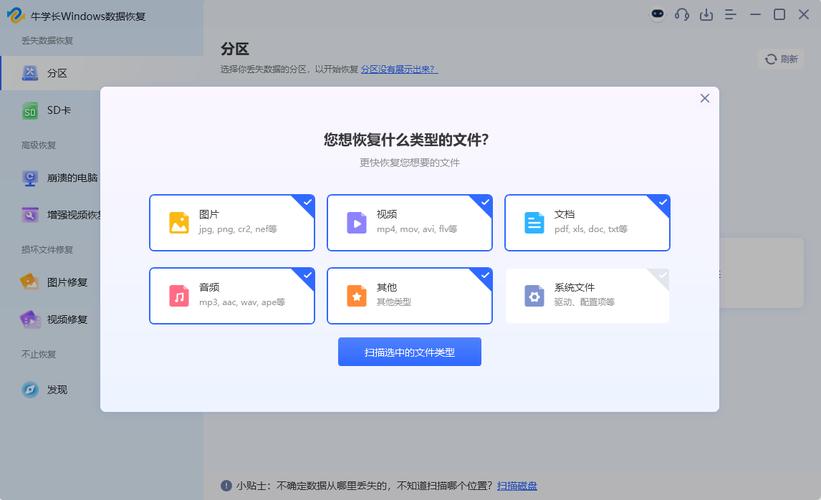The height and width of the screenshot is (500, 821).
Task: Maximize the application window
Action: tap(779, 15)
